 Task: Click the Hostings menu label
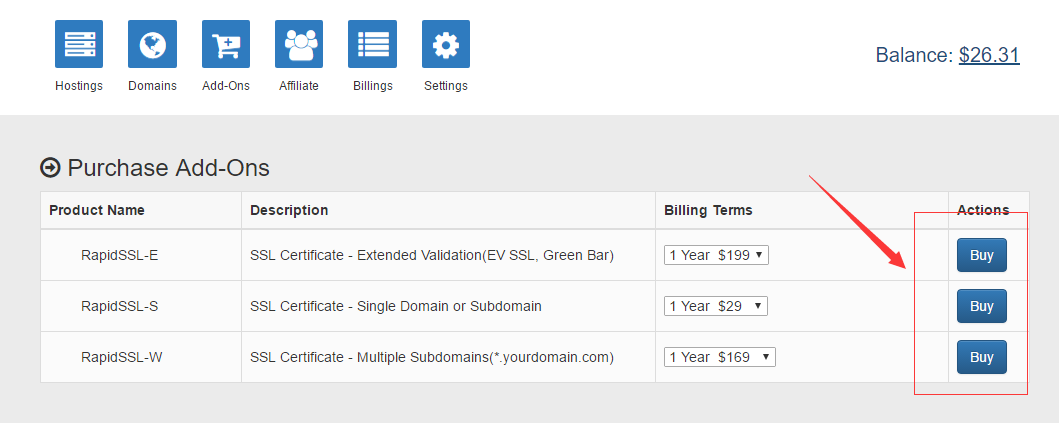pos(79,86)
